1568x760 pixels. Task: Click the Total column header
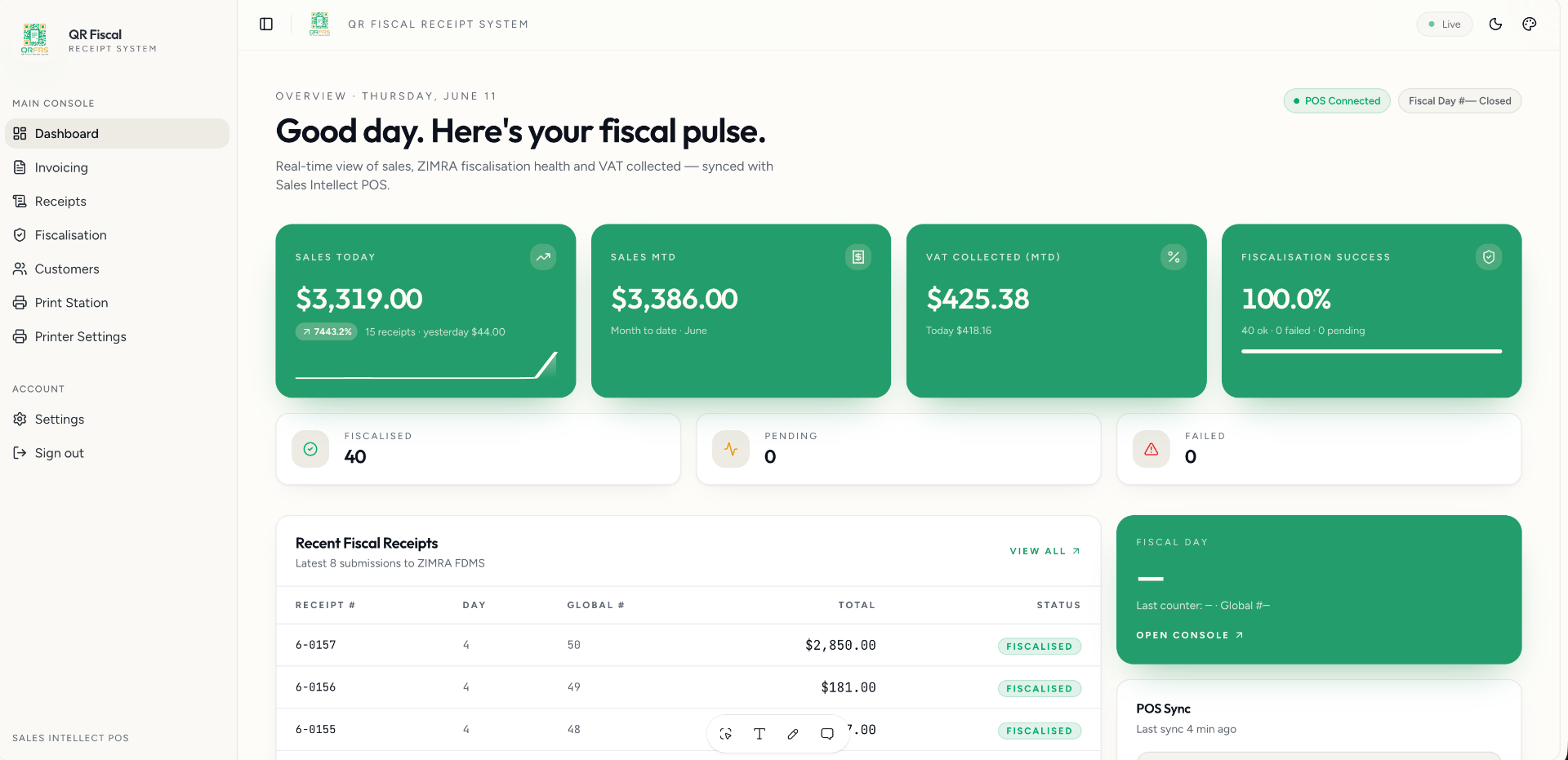coord(857,605)
